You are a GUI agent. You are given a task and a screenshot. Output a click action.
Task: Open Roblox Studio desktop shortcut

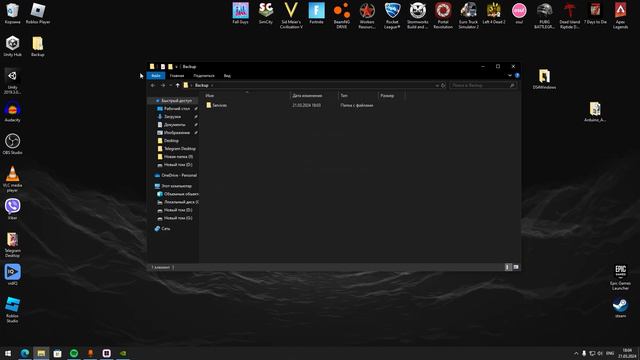tap(12, 309)
